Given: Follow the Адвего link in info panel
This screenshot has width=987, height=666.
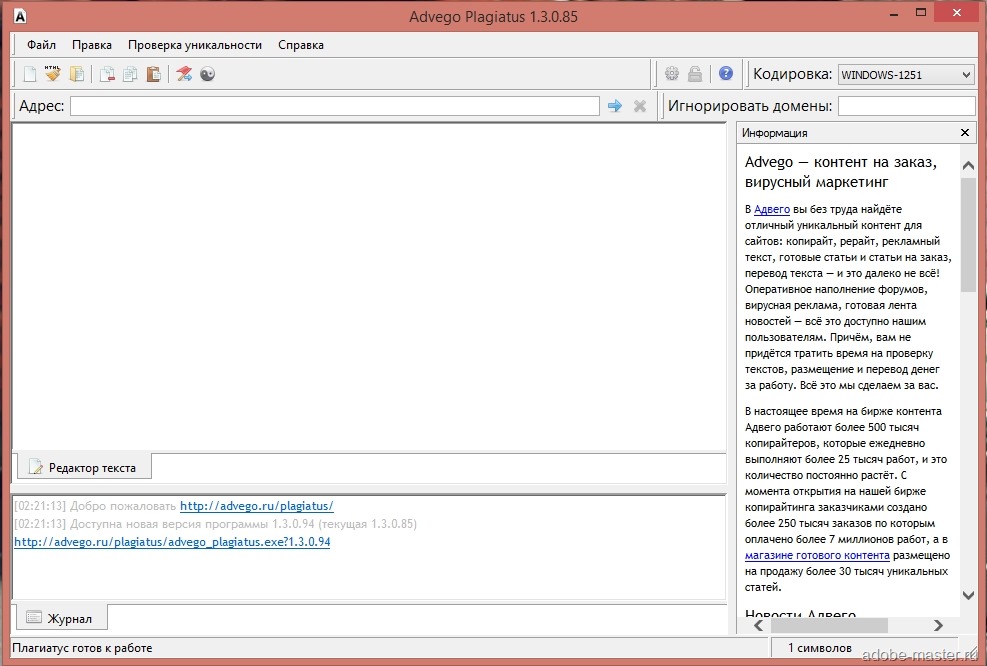Looking at the screenshot, I should pos(772,209).
